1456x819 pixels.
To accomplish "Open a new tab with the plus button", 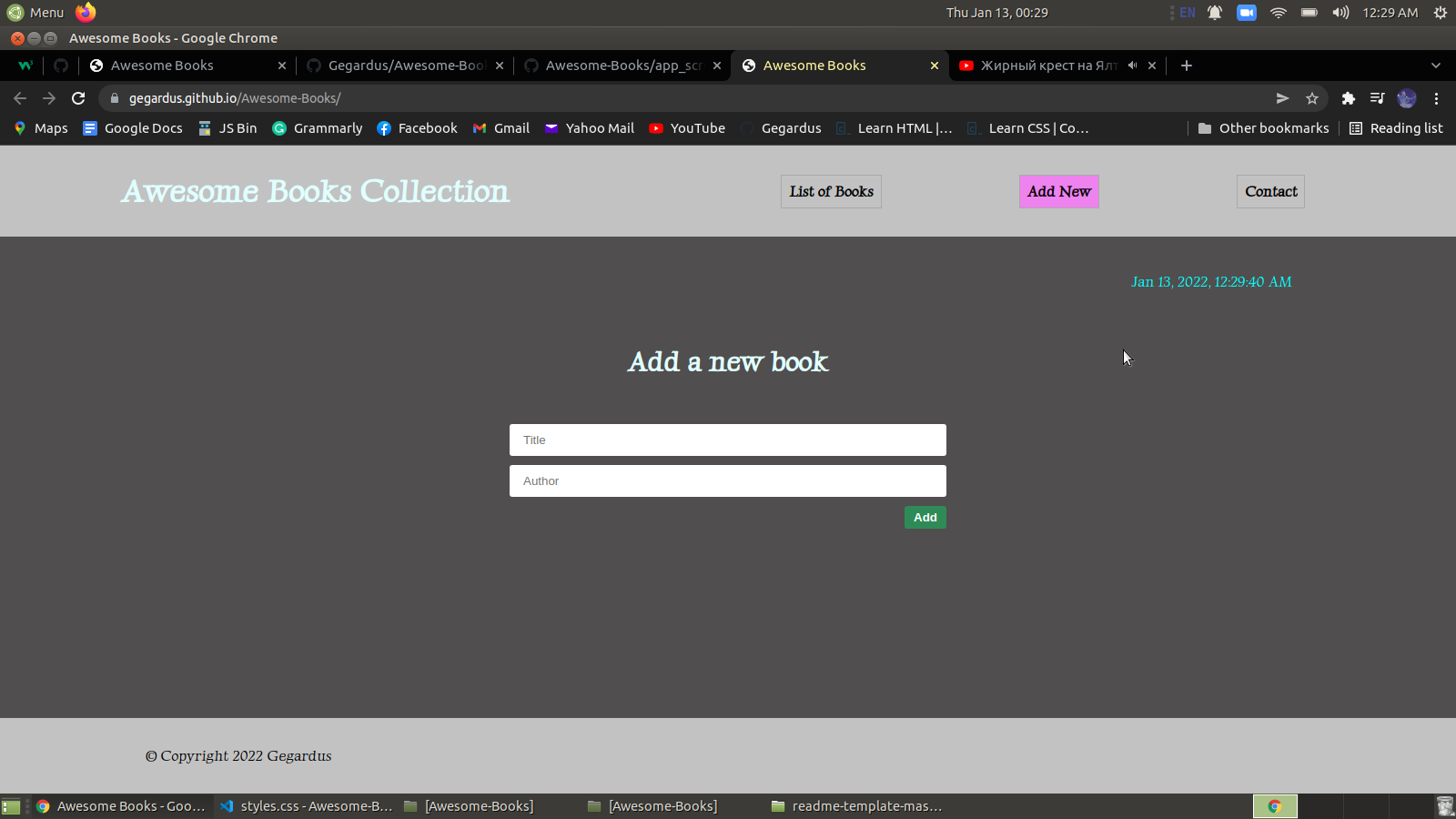I will tap(1187, 66).
